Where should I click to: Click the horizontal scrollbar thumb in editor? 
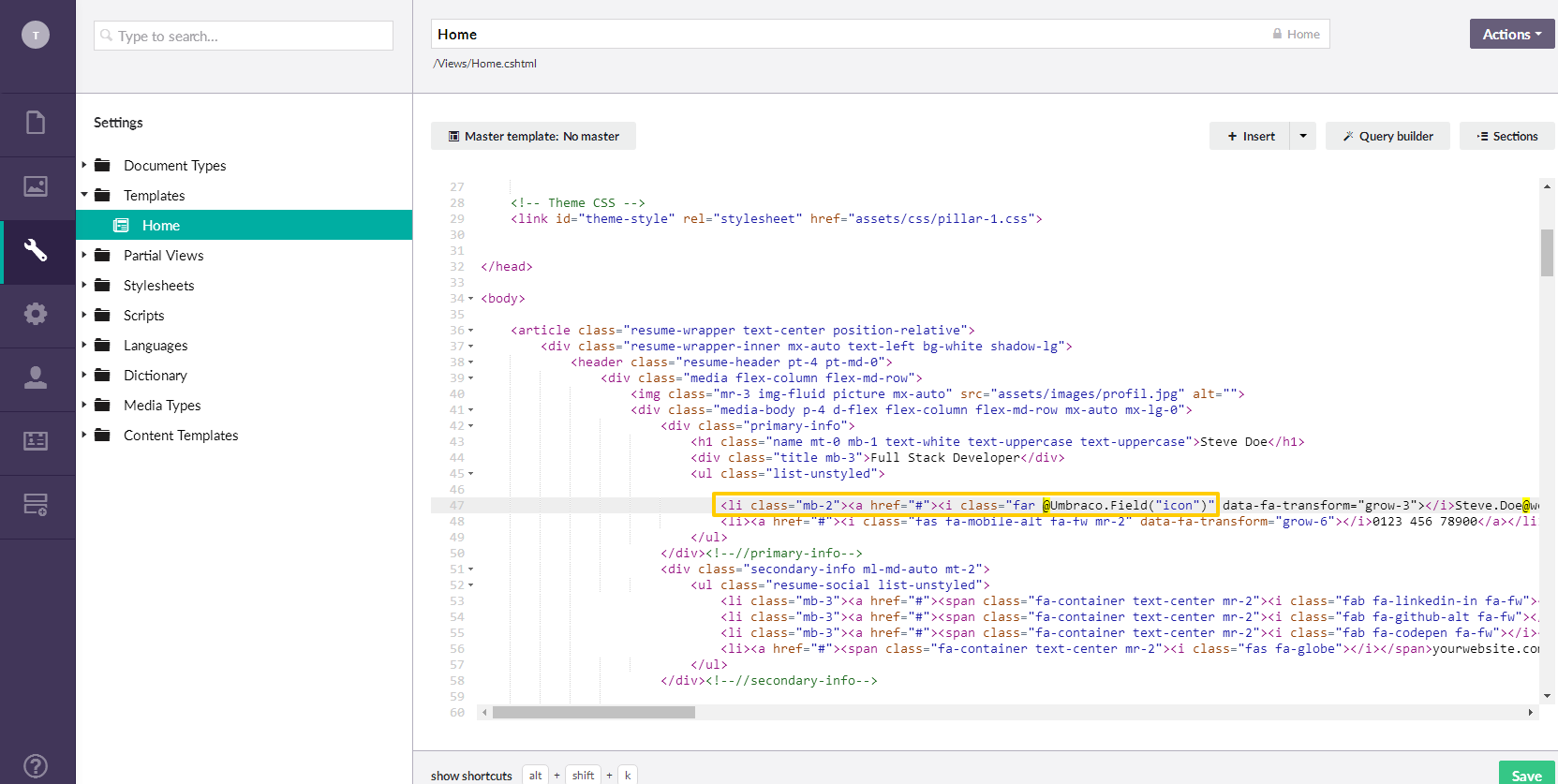(x=594, y=713)
